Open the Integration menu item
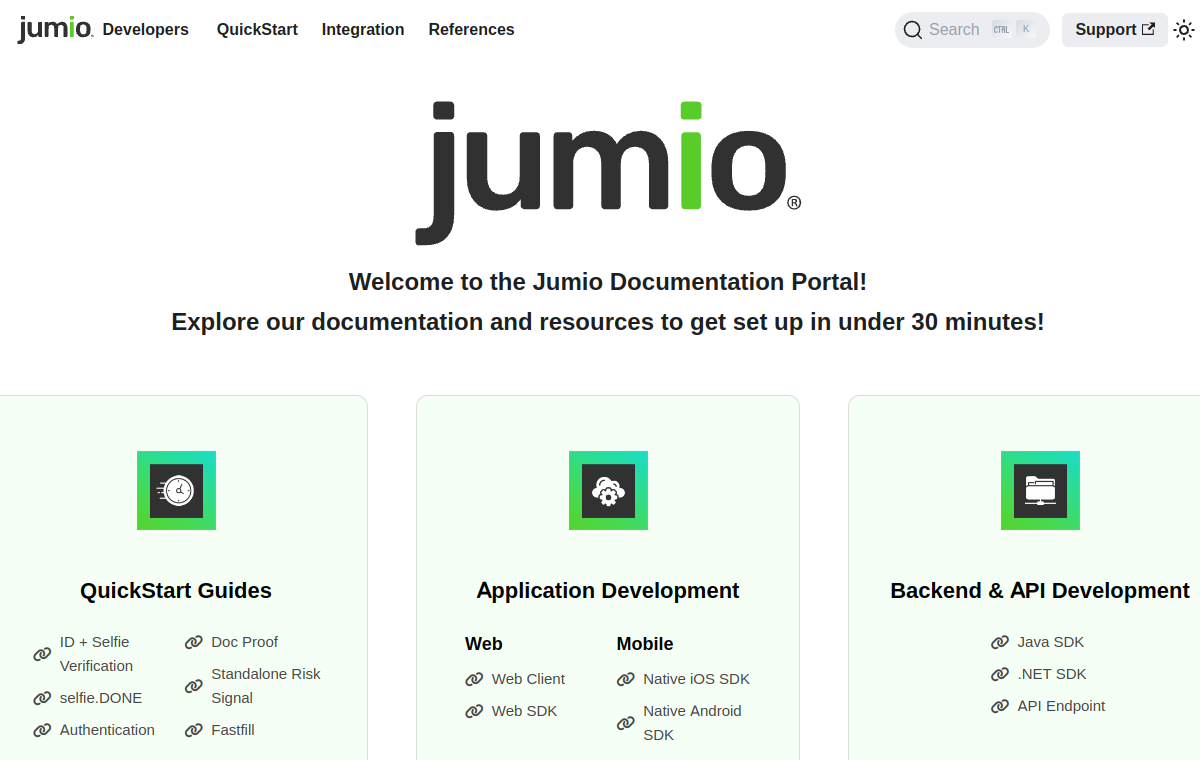 click(363, 29)
